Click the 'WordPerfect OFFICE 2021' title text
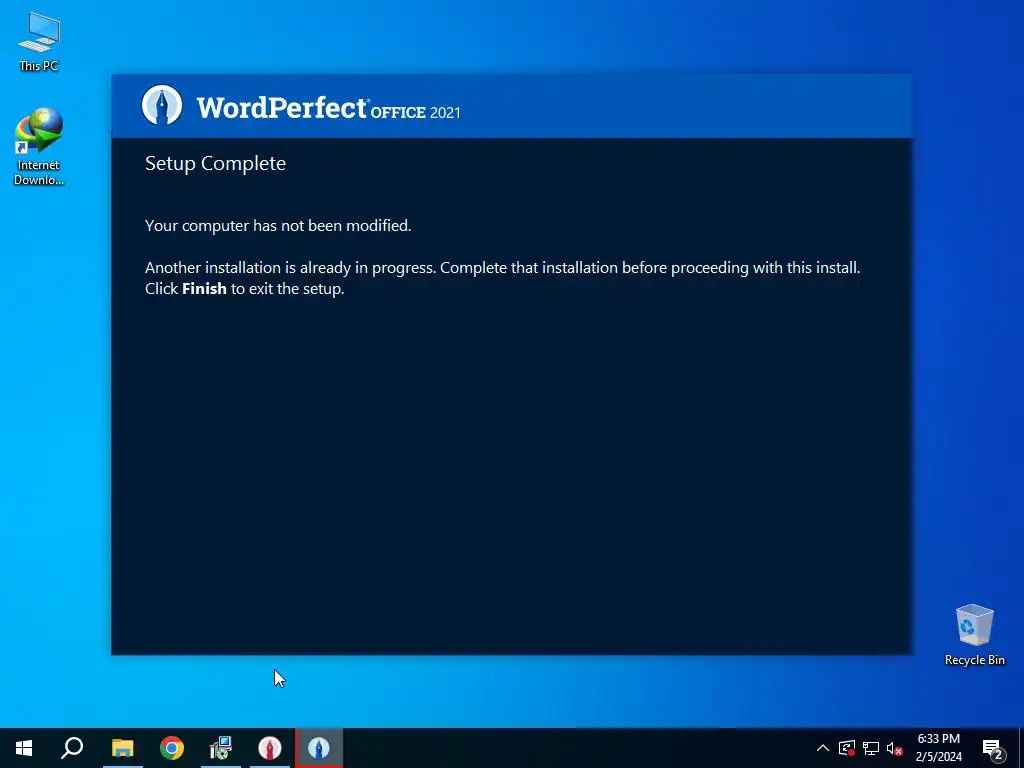Viewport: 1024px width, 768px height. click(328, 108)
